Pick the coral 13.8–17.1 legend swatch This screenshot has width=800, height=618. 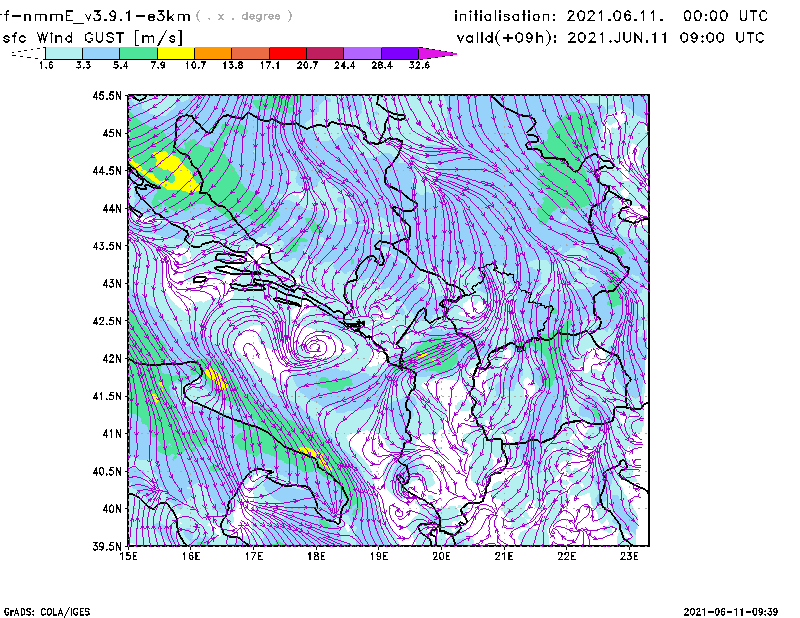(x=251, y=53)
